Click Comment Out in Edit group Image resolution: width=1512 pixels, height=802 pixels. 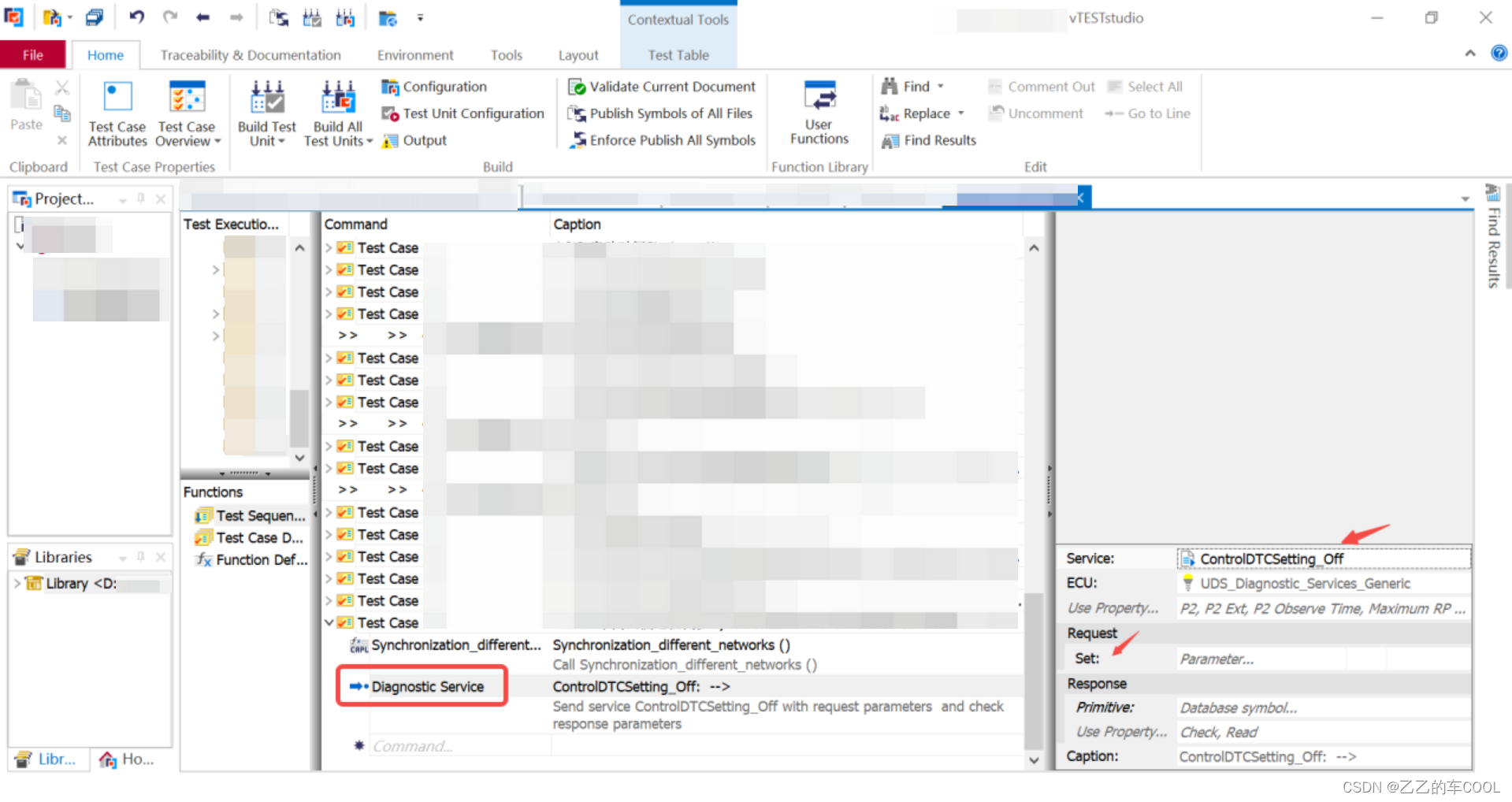1041,87
